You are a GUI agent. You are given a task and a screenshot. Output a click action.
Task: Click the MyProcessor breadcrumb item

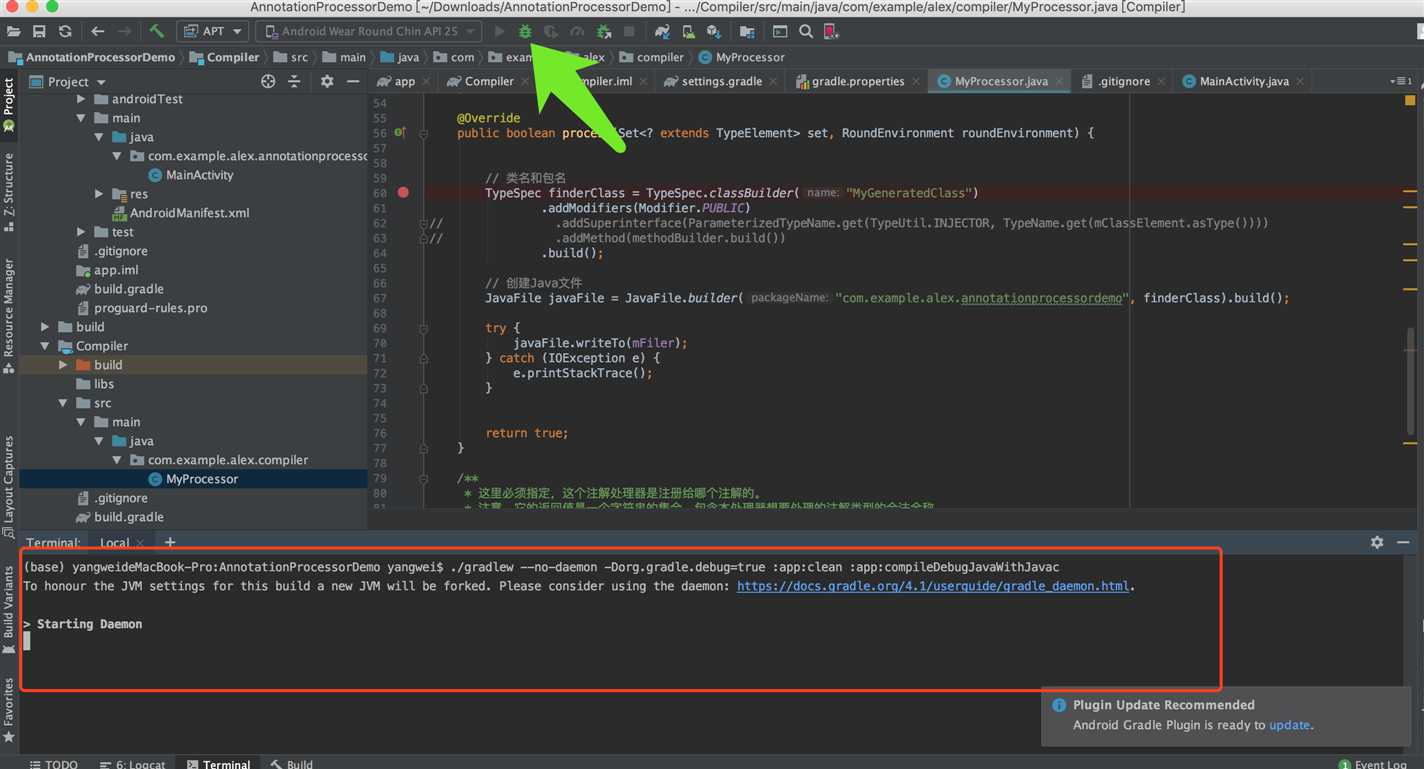click(x=741, y=57)
